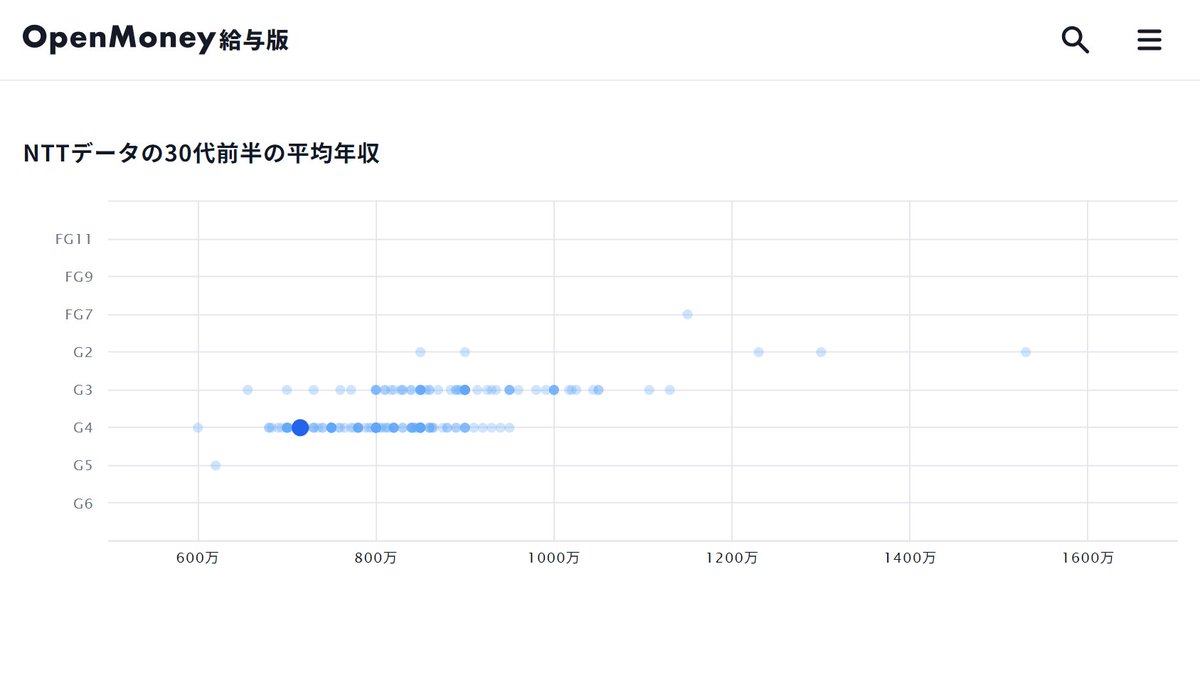Select the G5 data point near 620万

coord(215,465)
